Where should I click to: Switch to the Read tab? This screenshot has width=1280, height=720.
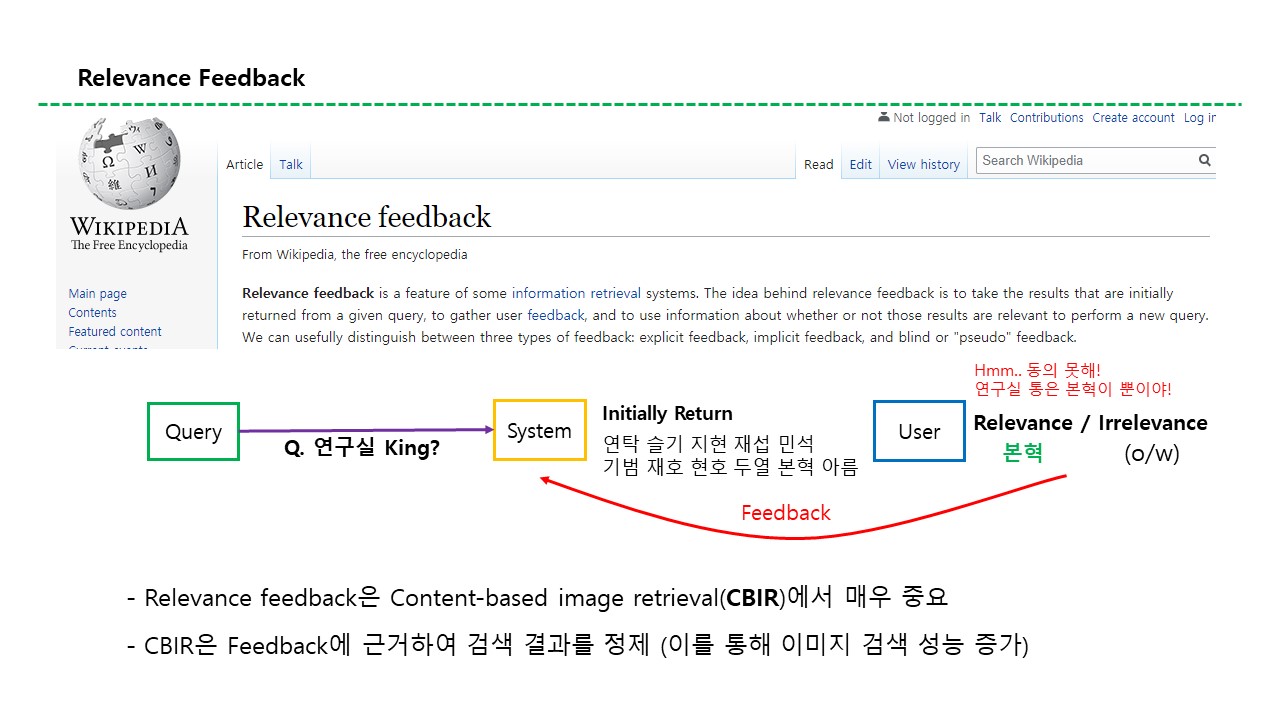pyautogui.click(x=819, y=164)
